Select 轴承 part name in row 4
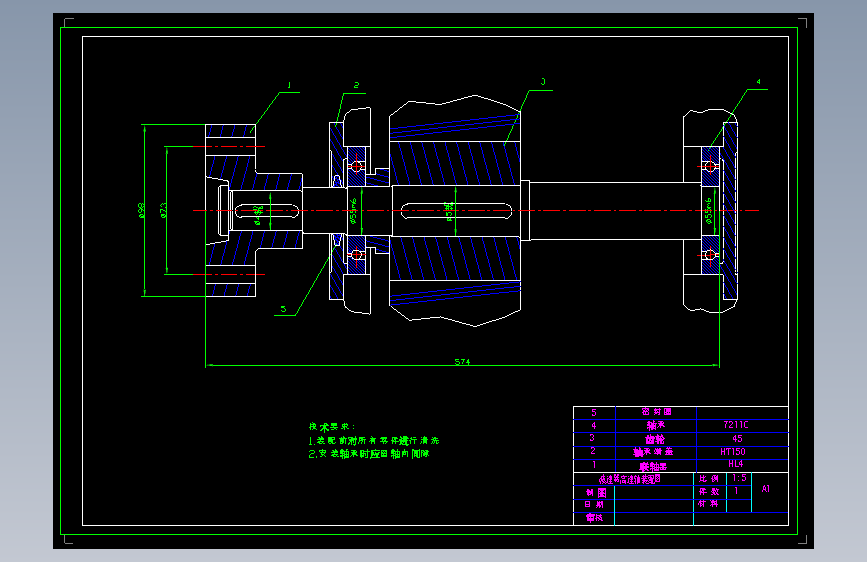867x562 pixels. tap(656, 425)
